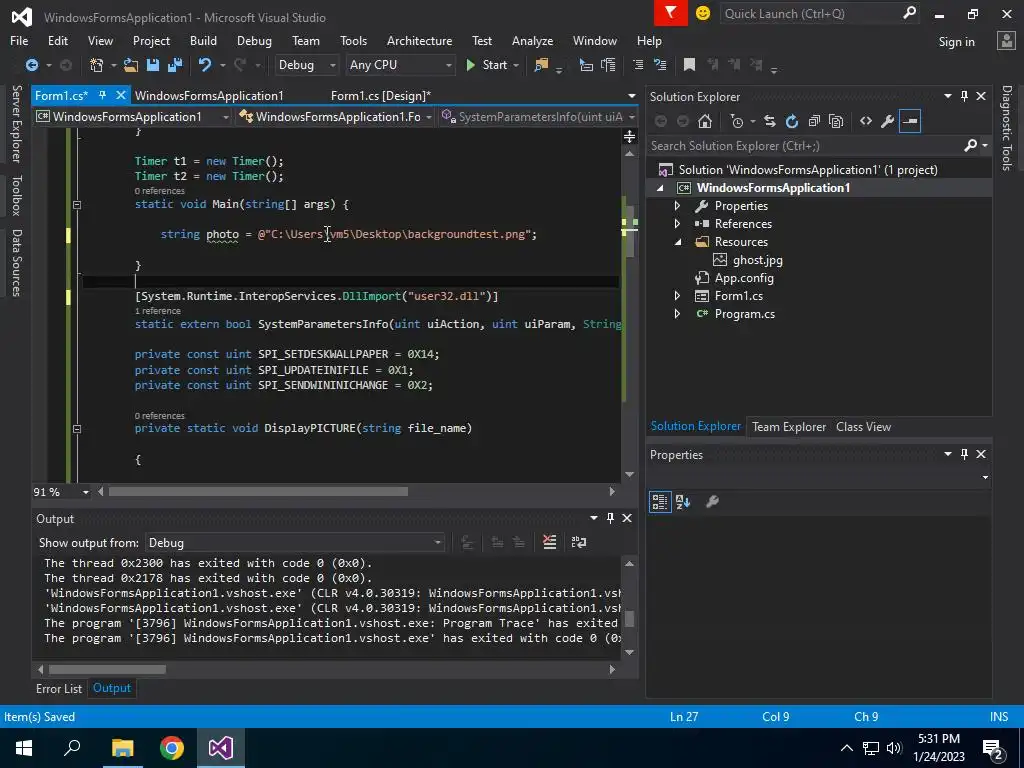Image resolution: width=1024 pixels, height=768 pixels.
Task: Click the Clear All icon in Output panel
Action: pyautogui.click(x=550, y=542)
